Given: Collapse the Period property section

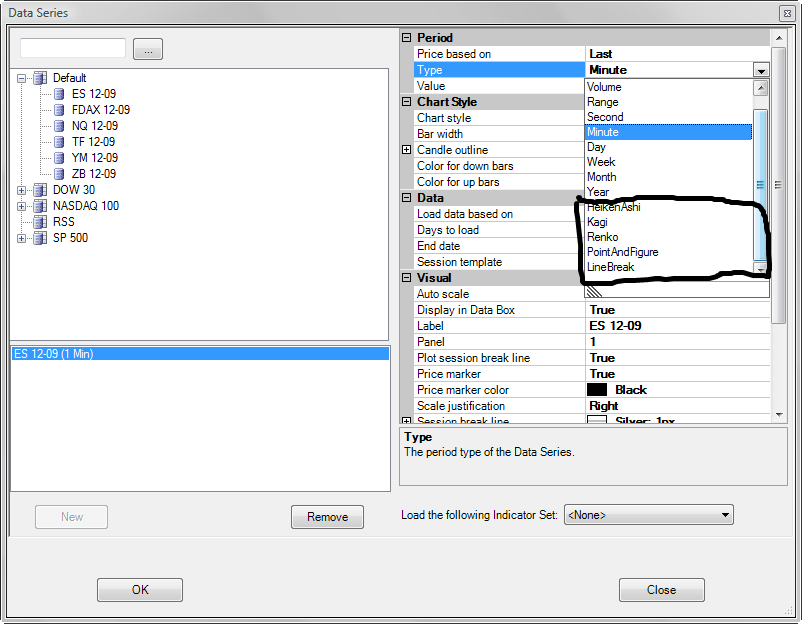Looking at the screenshot, I should click(407, 37).
